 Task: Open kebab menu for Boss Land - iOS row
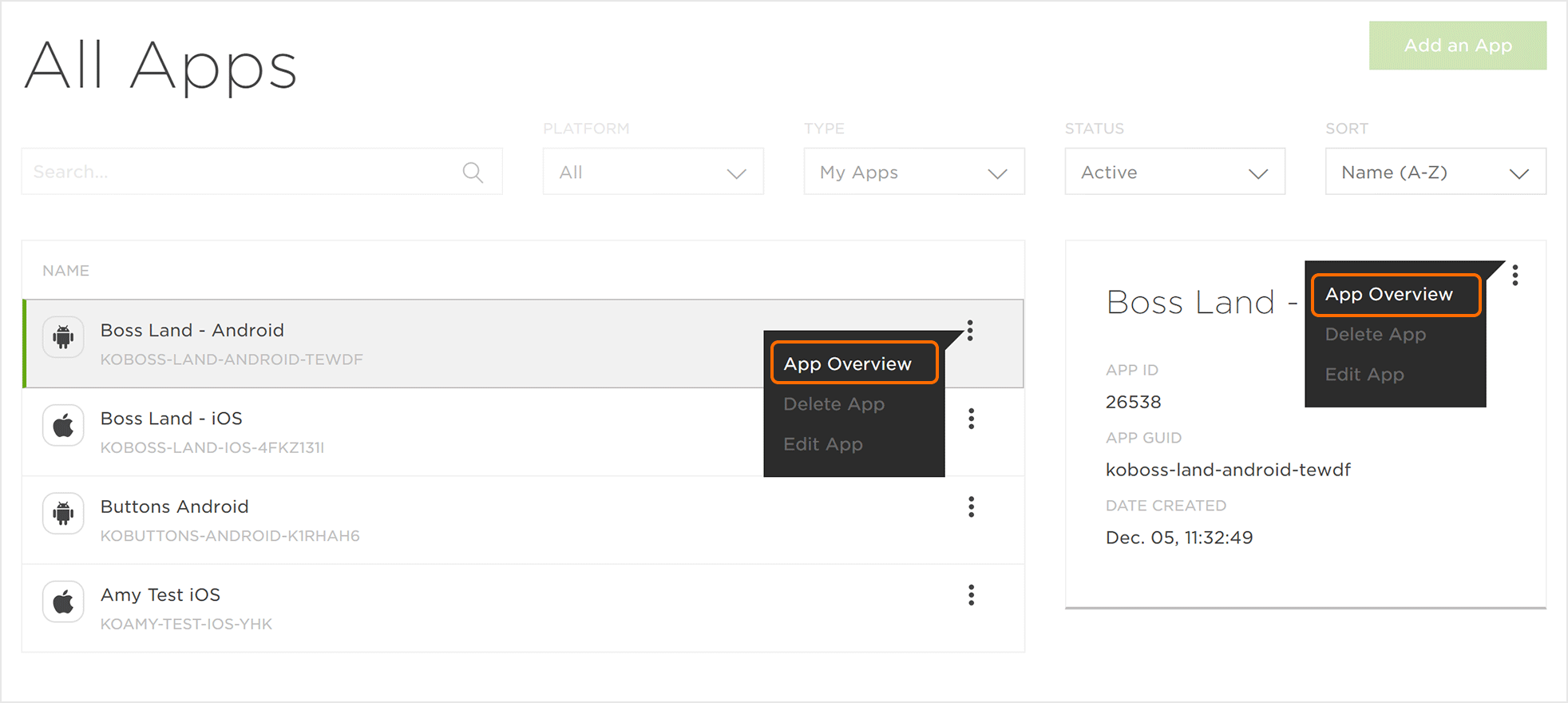tap(971, 419)
